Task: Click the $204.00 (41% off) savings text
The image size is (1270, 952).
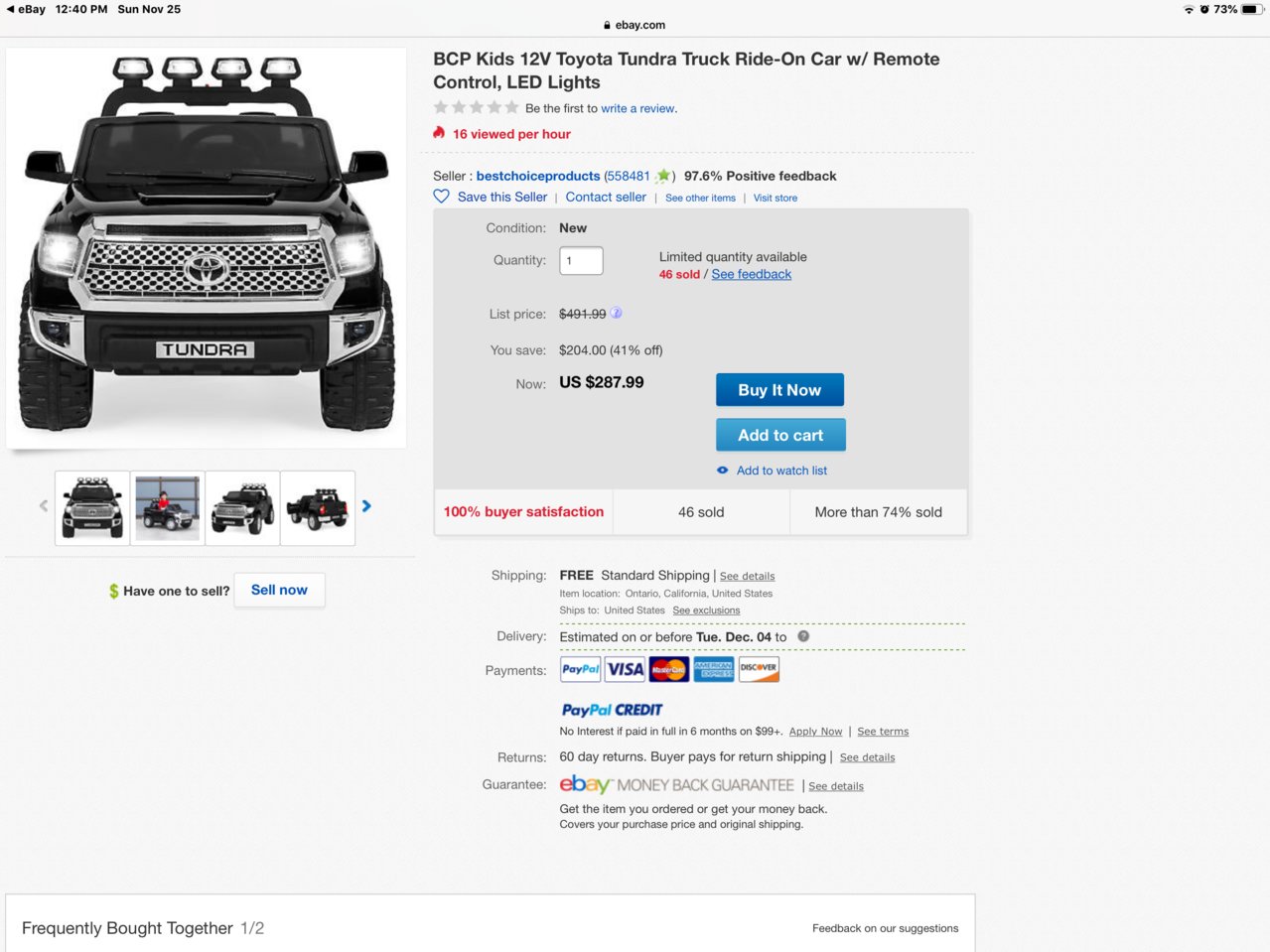Action: 611,350
